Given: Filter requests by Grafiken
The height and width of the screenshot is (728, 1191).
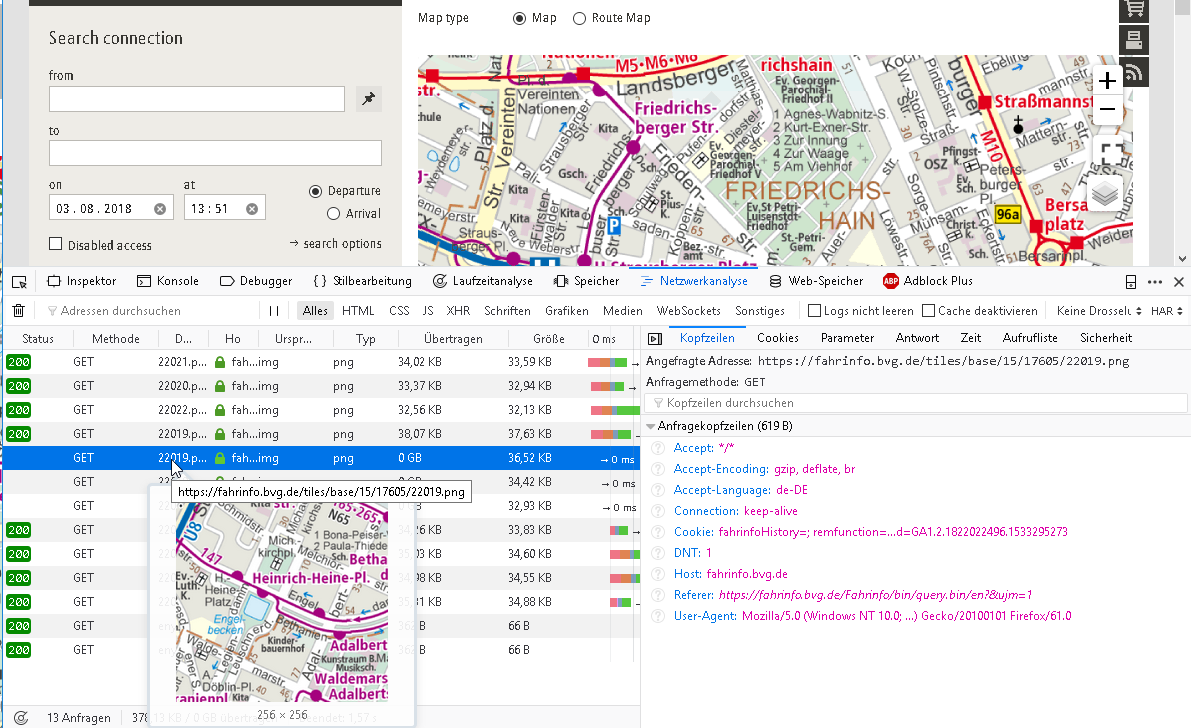Looking at the screenshot, I should (567, 311).
